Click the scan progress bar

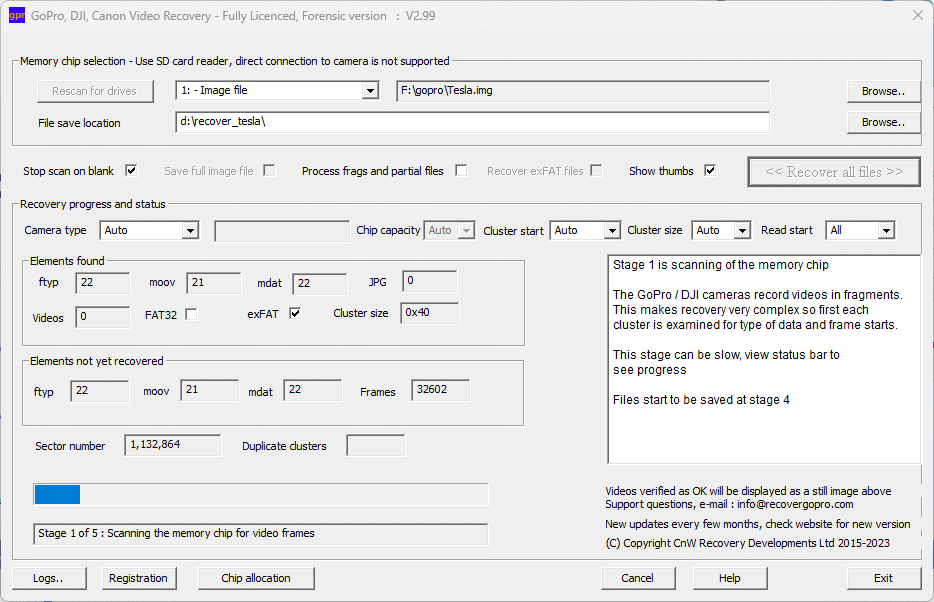click(260, 495)
